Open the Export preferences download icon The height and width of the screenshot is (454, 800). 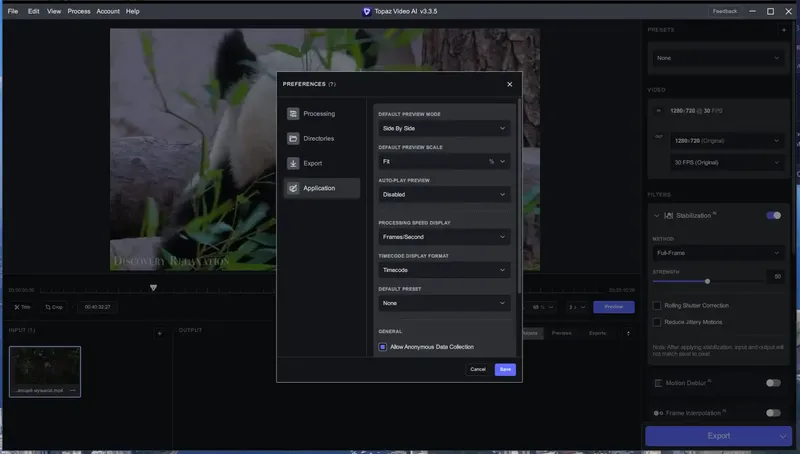(x=293, y=164)
